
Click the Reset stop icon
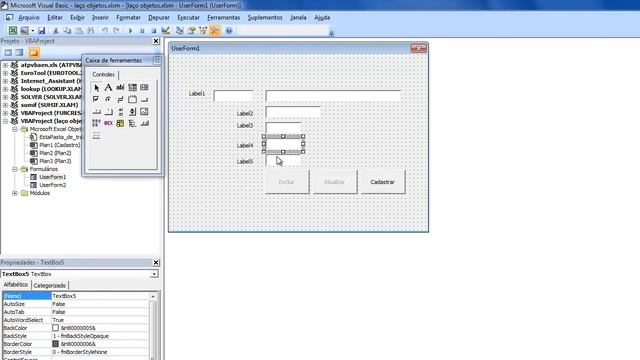coord(153,31)
